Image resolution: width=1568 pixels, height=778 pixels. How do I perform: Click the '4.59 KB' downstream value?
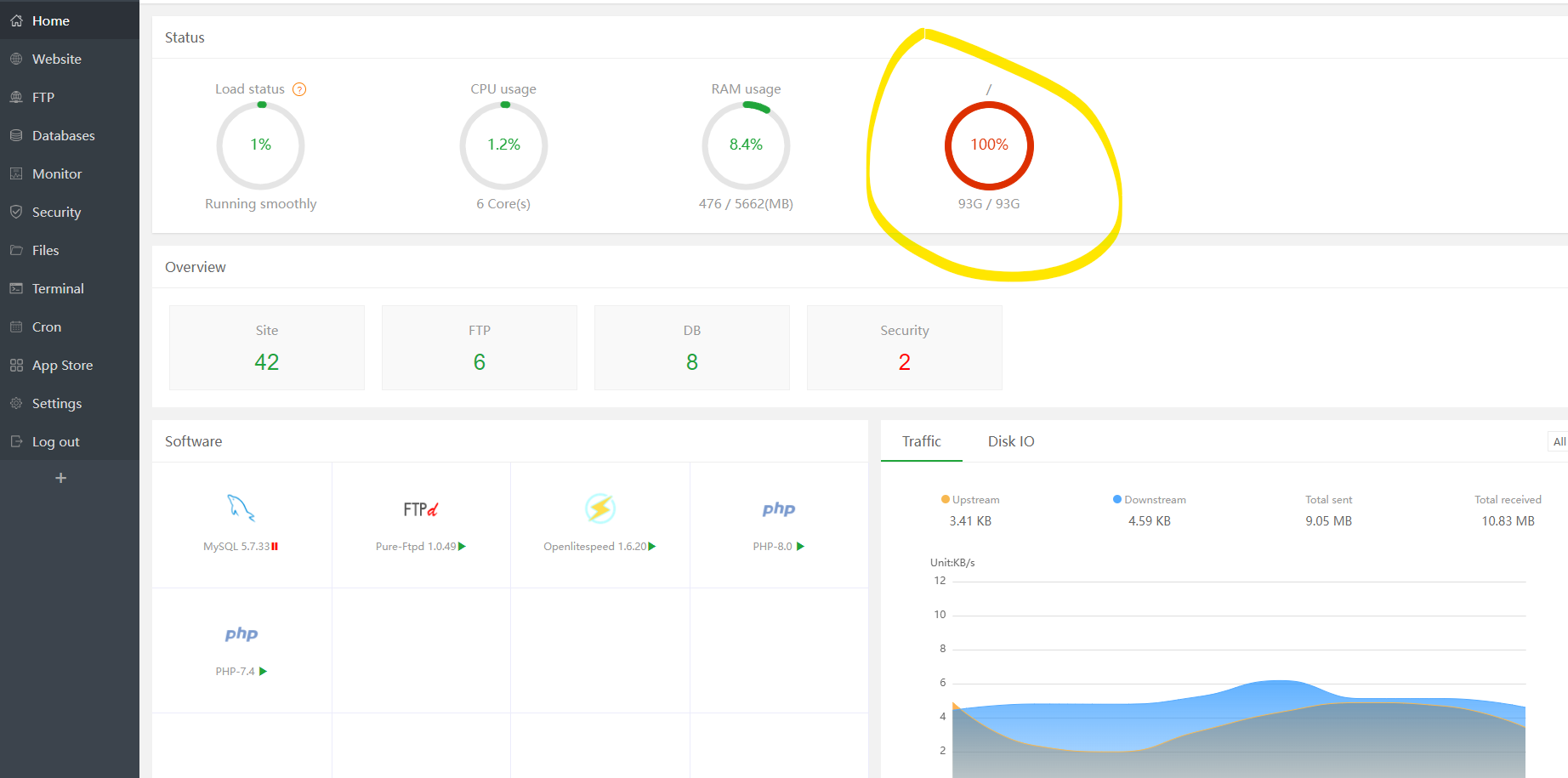tap(1150, 521)
